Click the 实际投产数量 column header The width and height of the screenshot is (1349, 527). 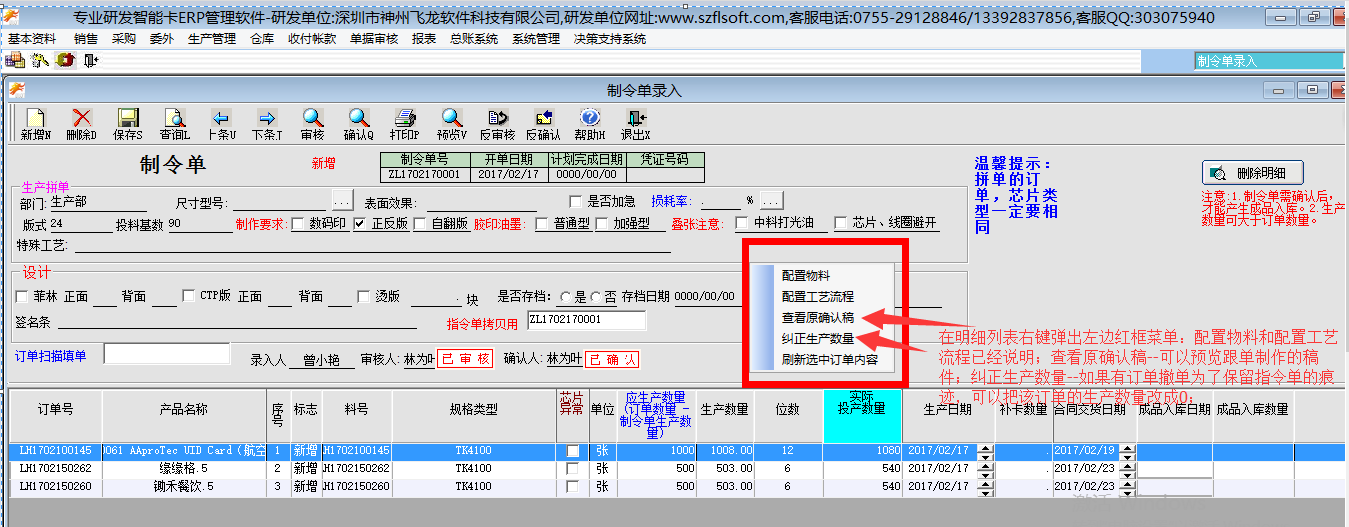coord(861,415)
